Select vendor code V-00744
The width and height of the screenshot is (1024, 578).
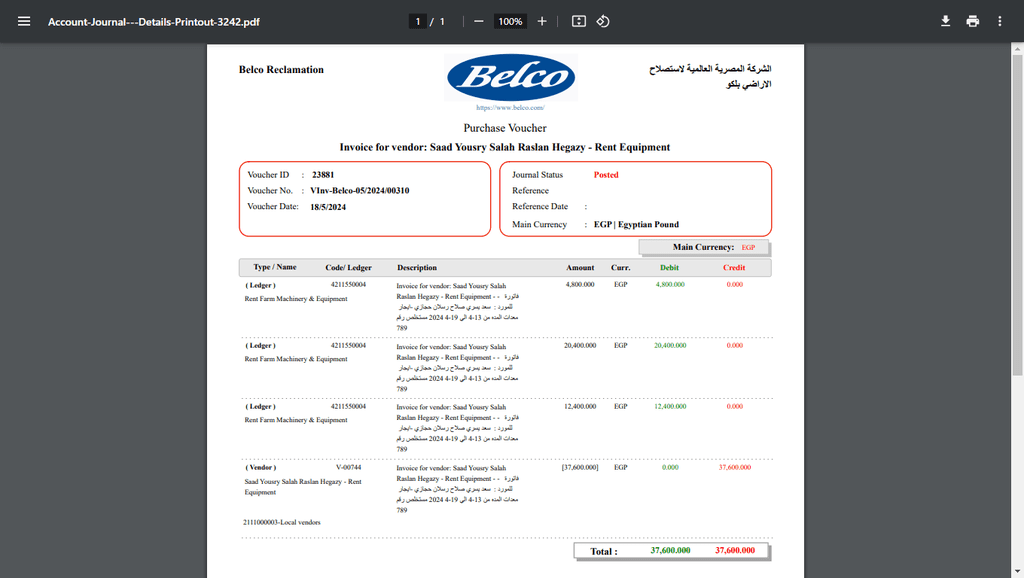(349, 468)
